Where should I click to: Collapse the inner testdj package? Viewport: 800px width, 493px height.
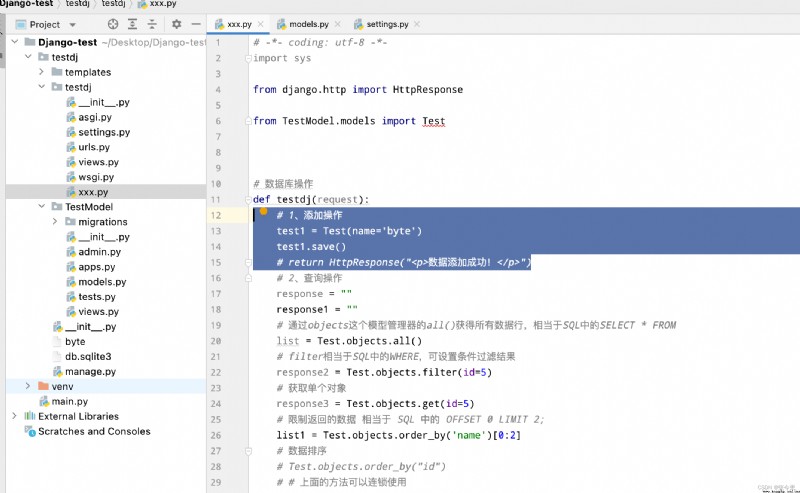coord(42,87)
